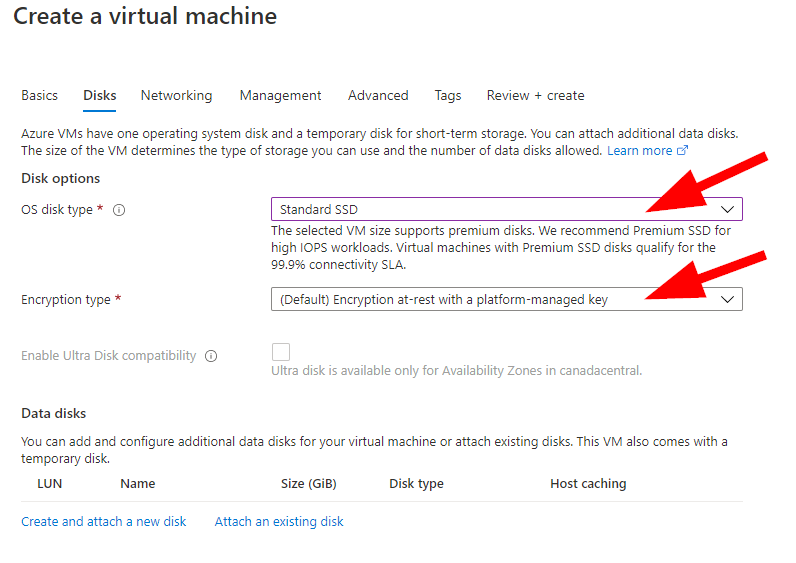
Task: Open the OS disk type dropdown
Action: point(507,209)
